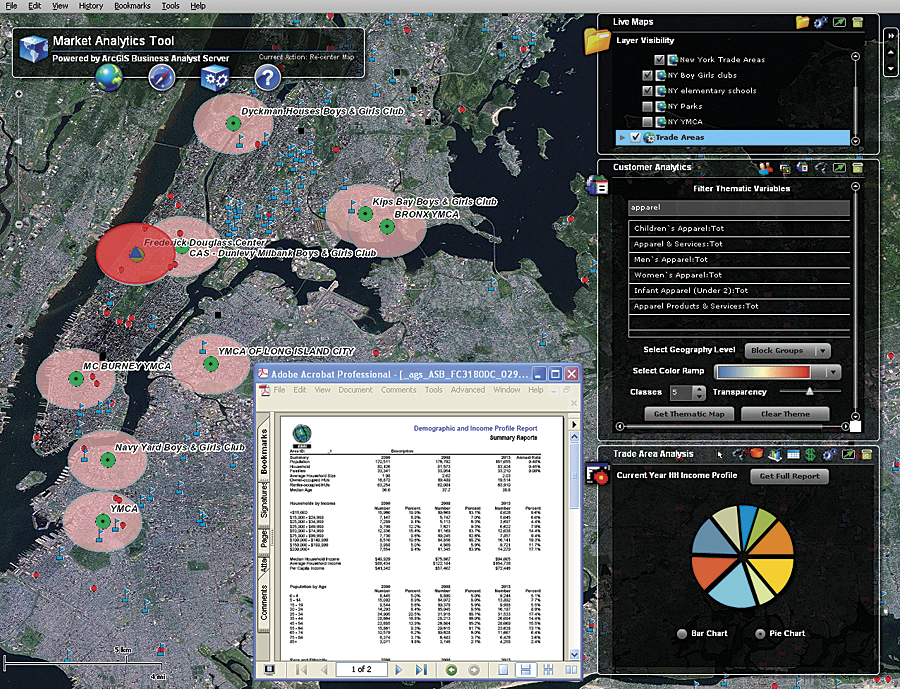Viewport: 900px width, 689px height.
Task: Jump to last page in Acrobat window
Action: click(421, 669)
